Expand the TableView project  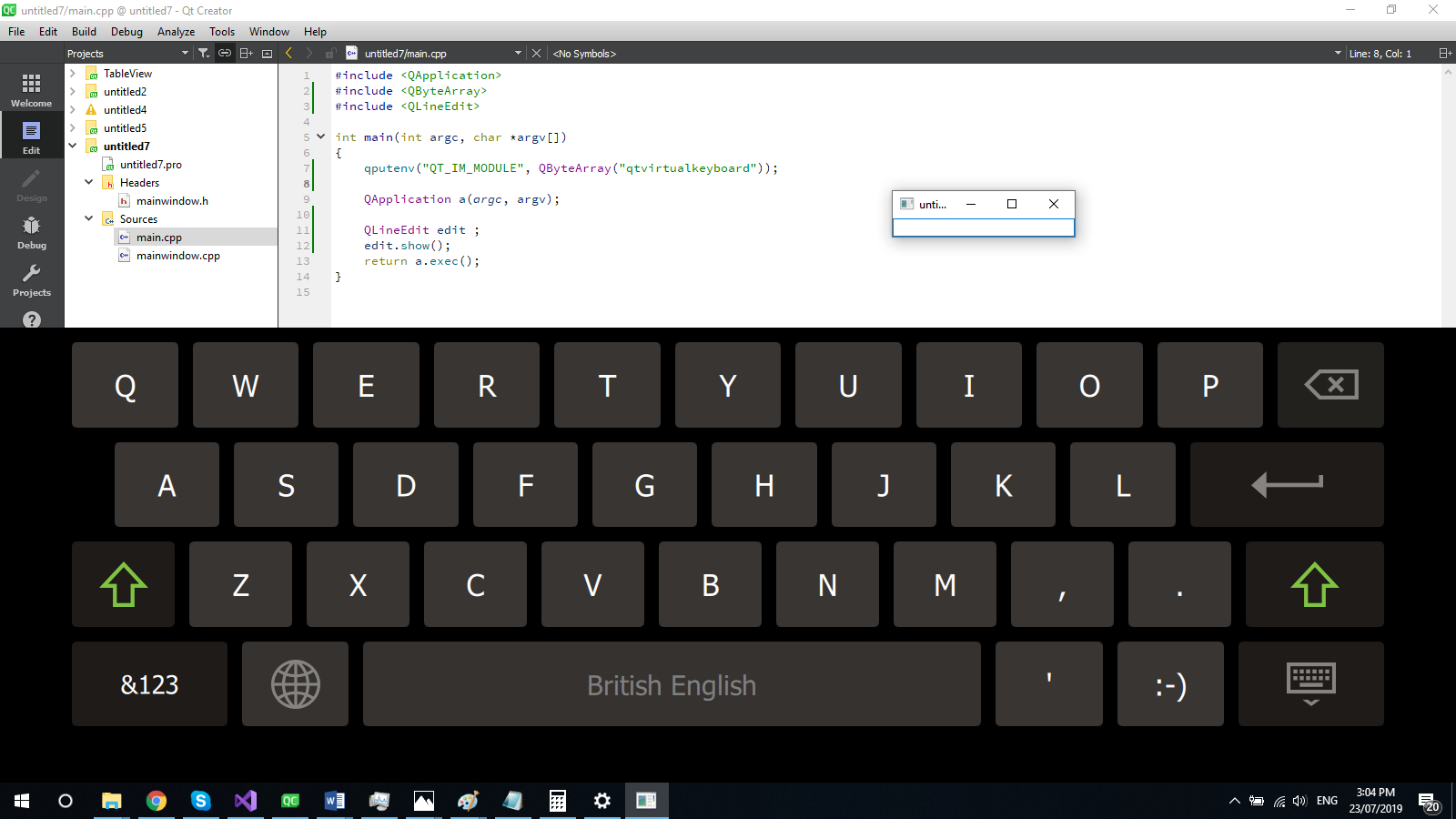(73, 74)
